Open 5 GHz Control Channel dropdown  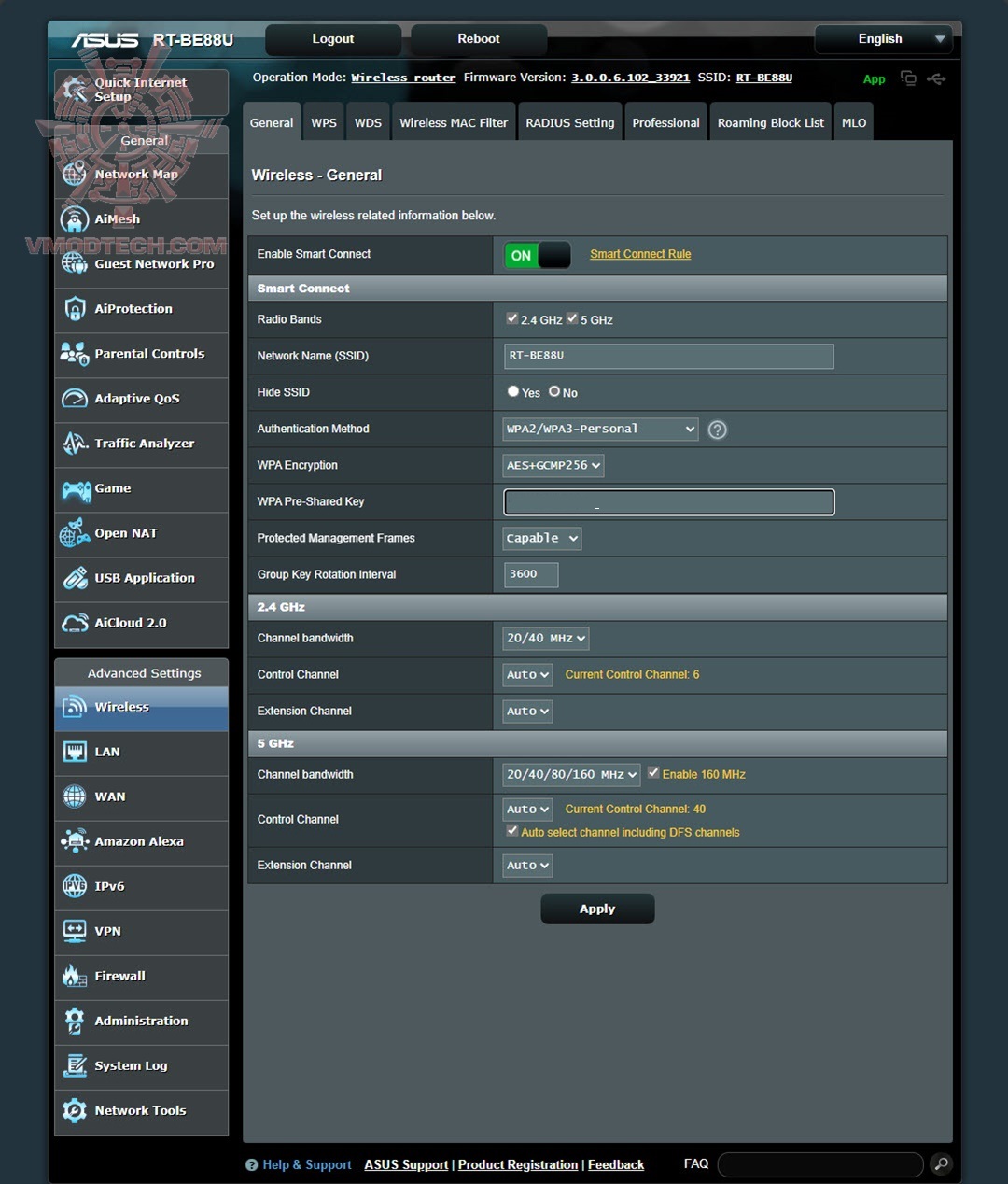(527, 809)
